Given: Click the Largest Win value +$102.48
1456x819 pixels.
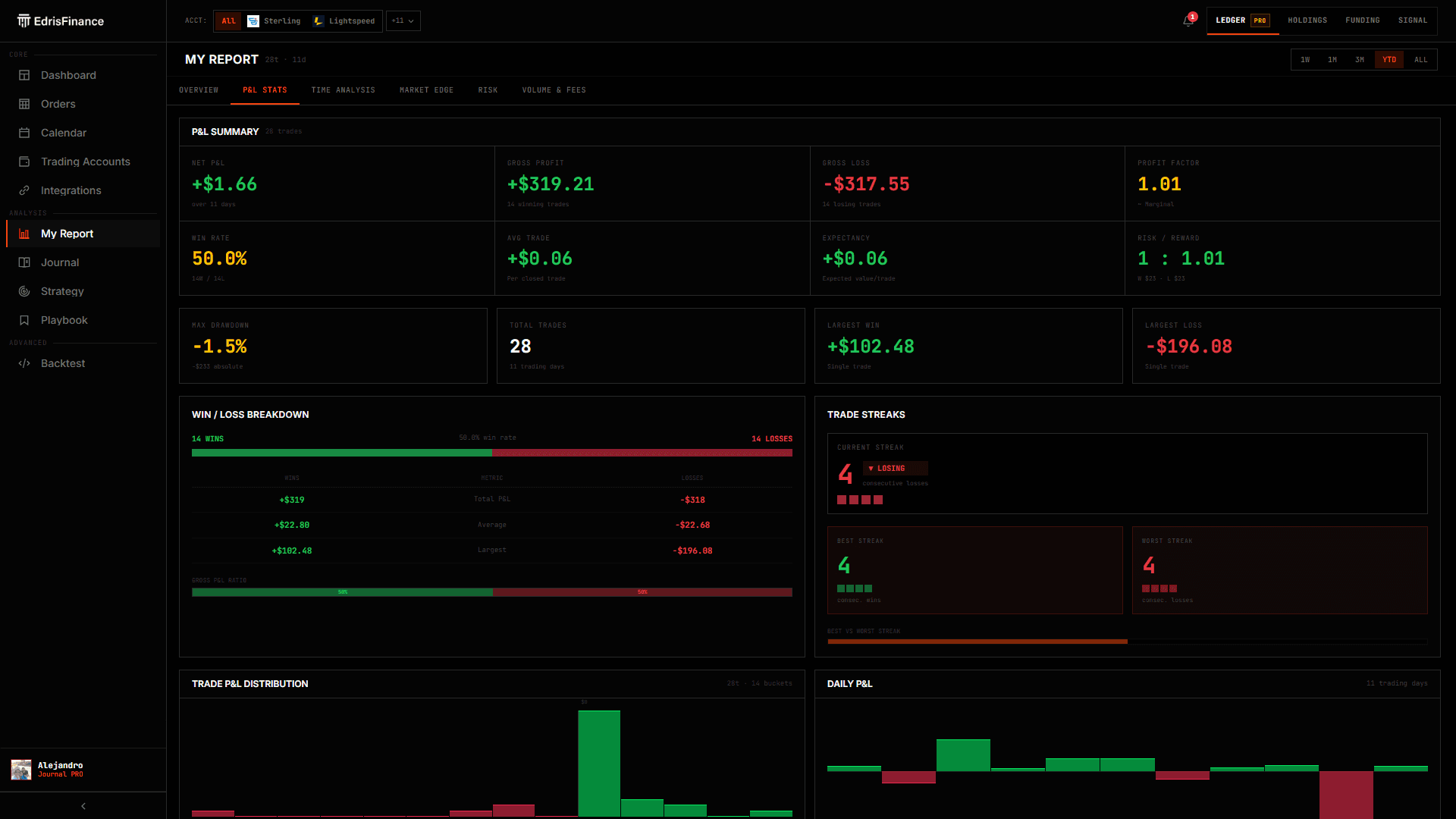Looking at the screenshot, I should tap(871, 347).
